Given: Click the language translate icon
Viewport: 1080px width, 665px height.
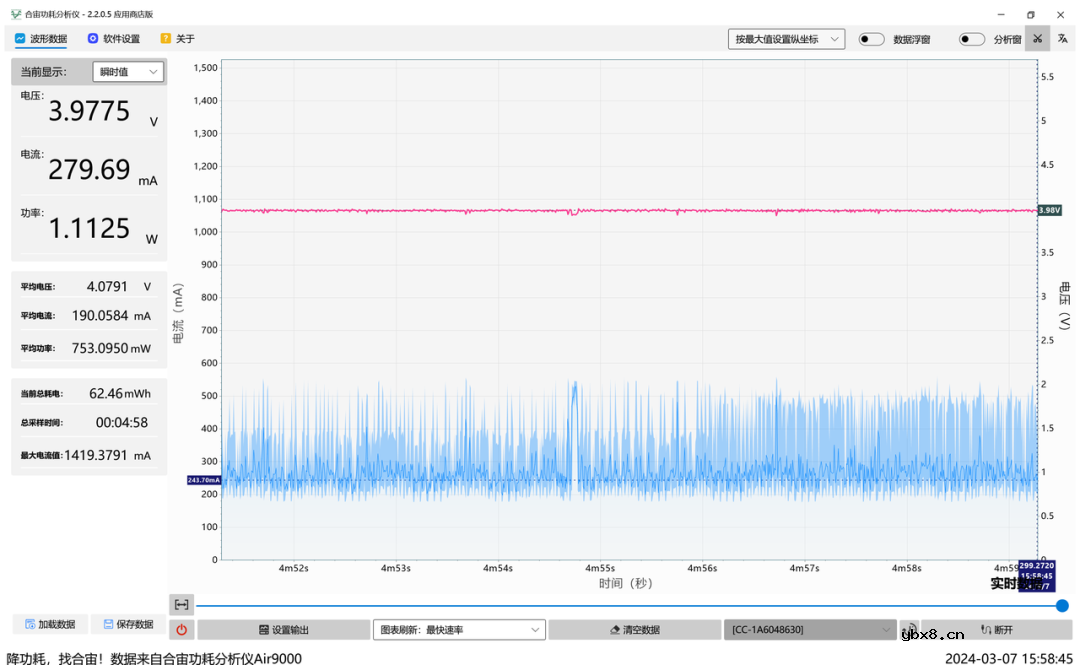Looking at the screenshot, I should coord(1063,39).
